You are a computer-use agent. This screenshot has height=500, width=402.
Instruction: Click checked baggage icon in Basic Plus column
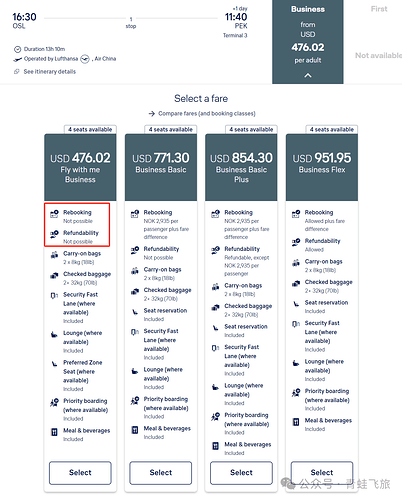coord(215,307)
